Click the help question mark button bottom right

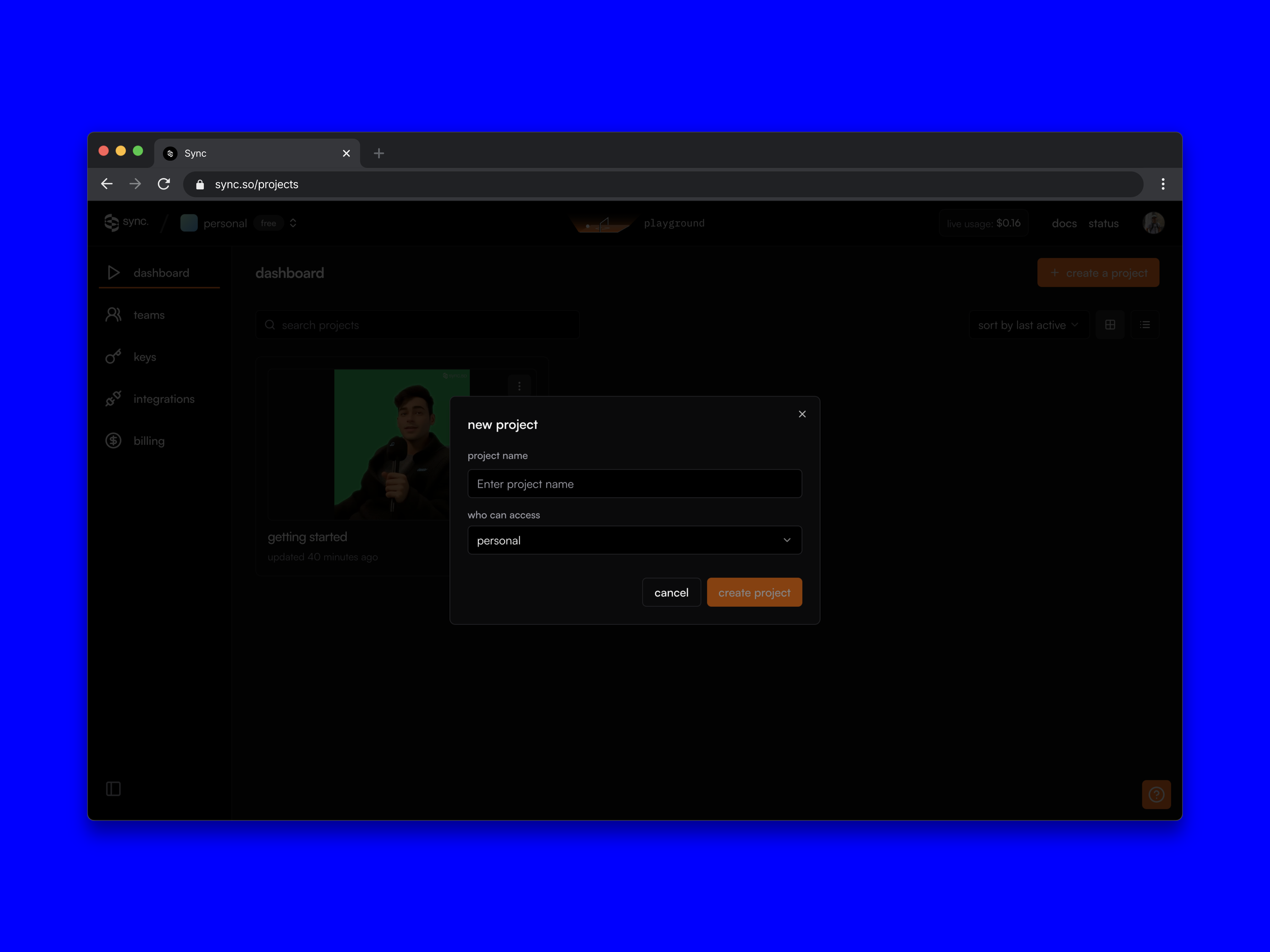click(1157, 794)
